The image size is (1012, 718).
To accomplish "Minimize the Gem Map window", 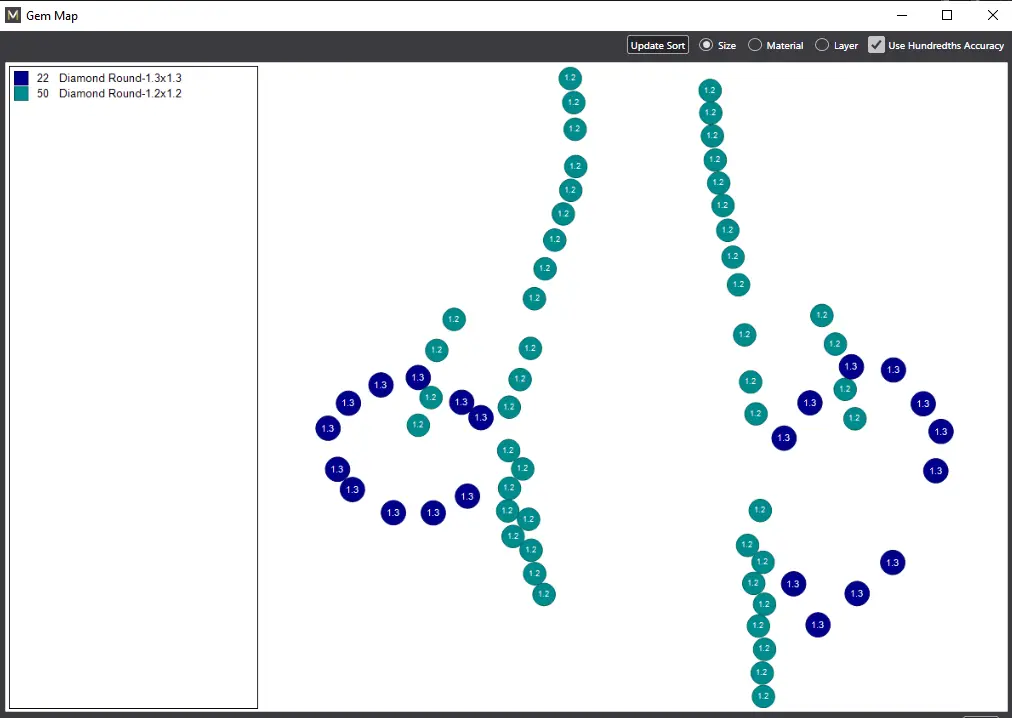I will pyautogui.click(x=901, y=15).
